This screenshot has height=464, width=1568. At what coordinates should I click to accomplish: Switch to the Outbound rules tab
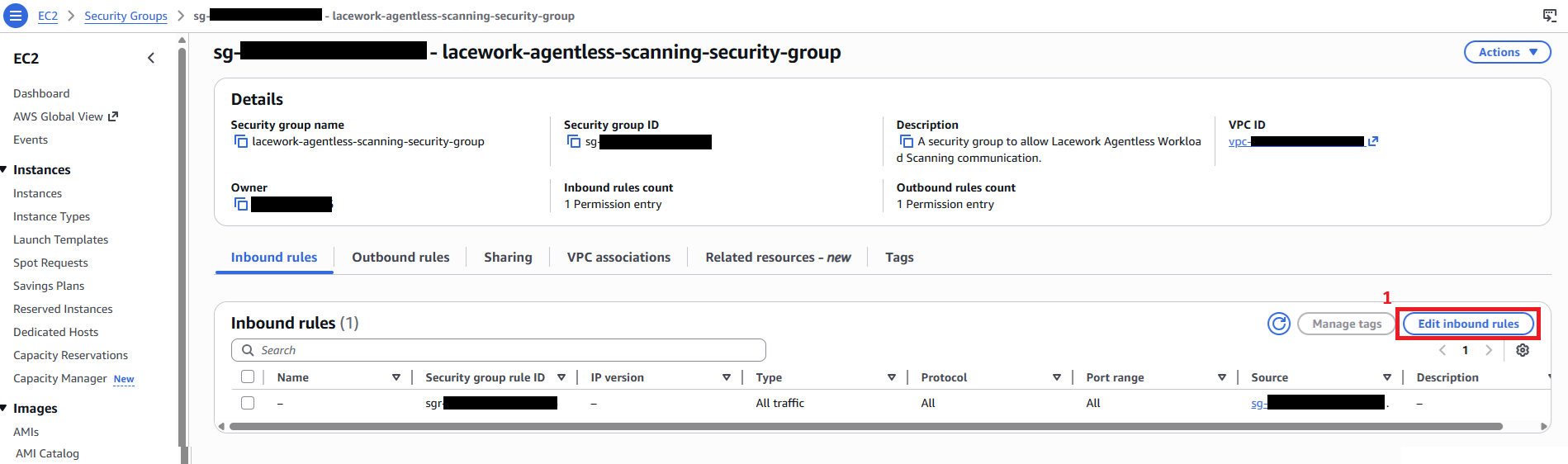400,258
